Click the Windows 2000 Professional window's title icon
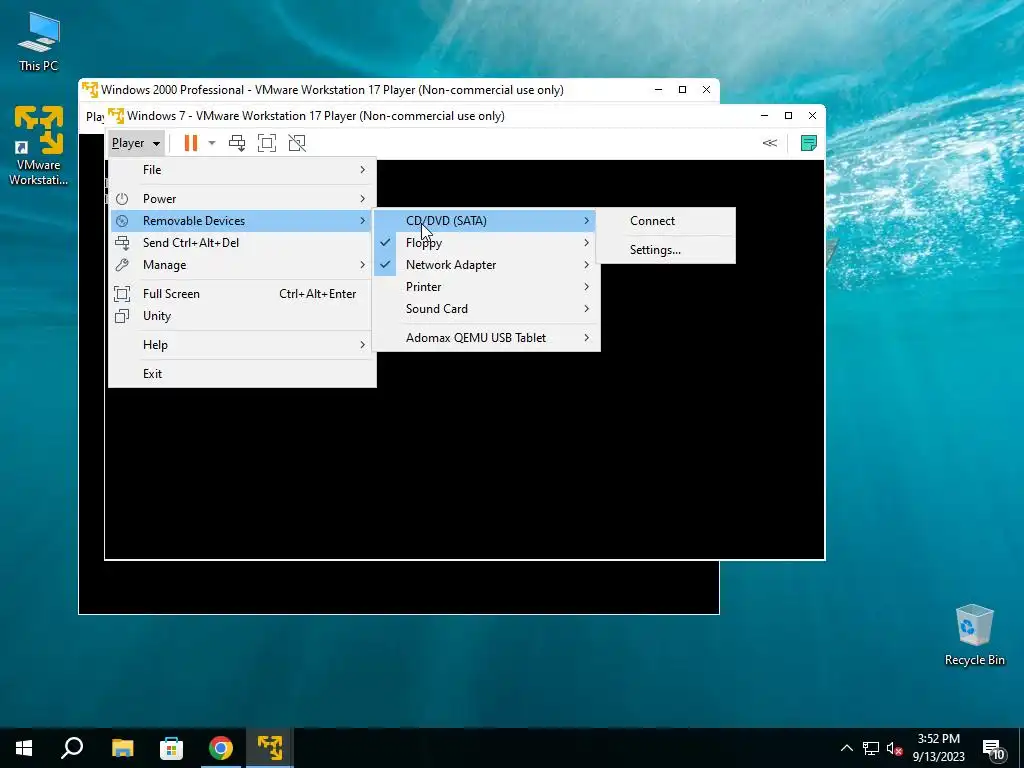The height and width of the screenshot is (768, 1024). (x=90, y=89)
